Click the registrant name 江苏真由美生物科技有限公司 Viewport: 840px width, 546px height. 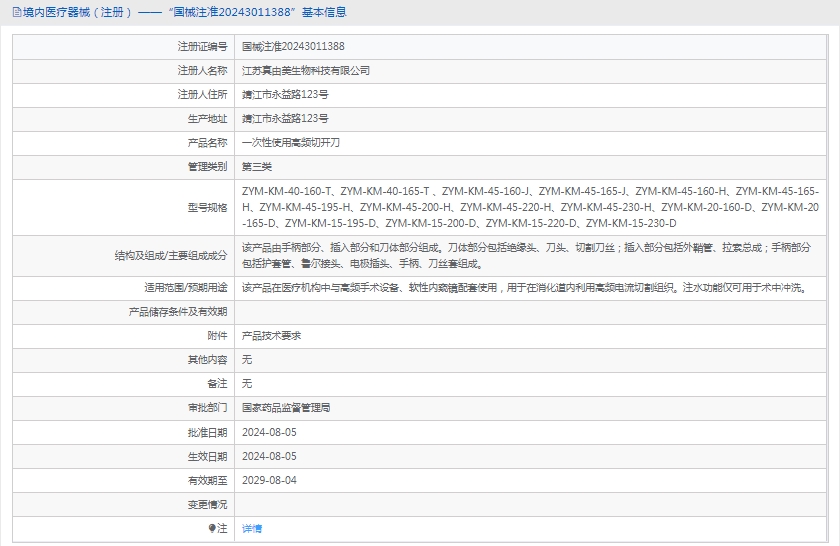point(306,70)
